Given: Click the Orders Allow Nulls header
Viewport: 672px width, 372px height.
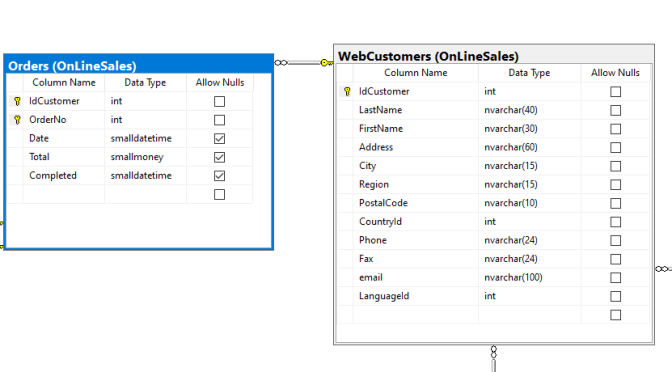Looking at the screenshot, I should click(220, 82).
